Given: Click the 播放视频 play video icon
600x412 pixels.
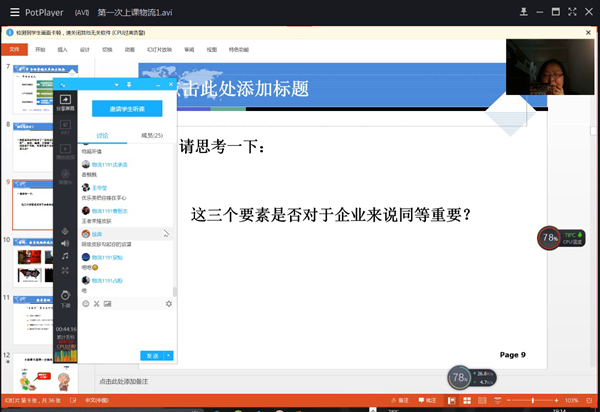Looking at the screenshot, I should [65, 151].
